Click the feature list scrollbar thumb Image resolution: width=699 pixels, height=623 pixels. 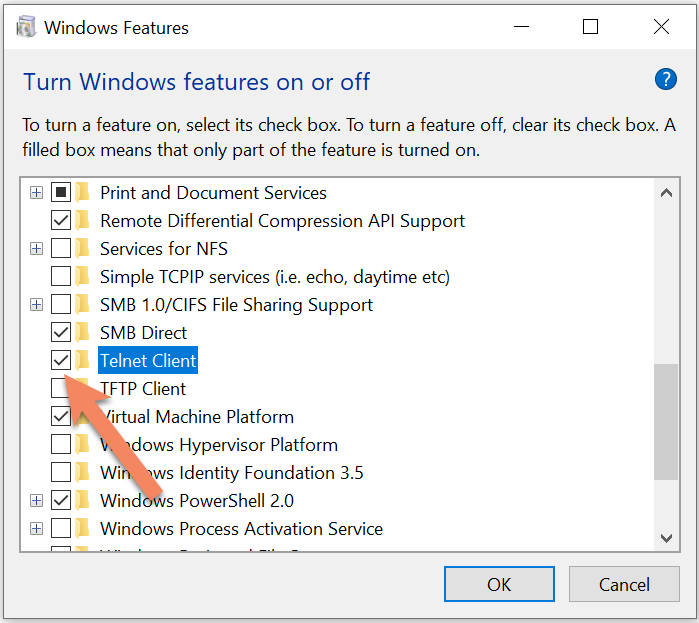pos(666,422)
